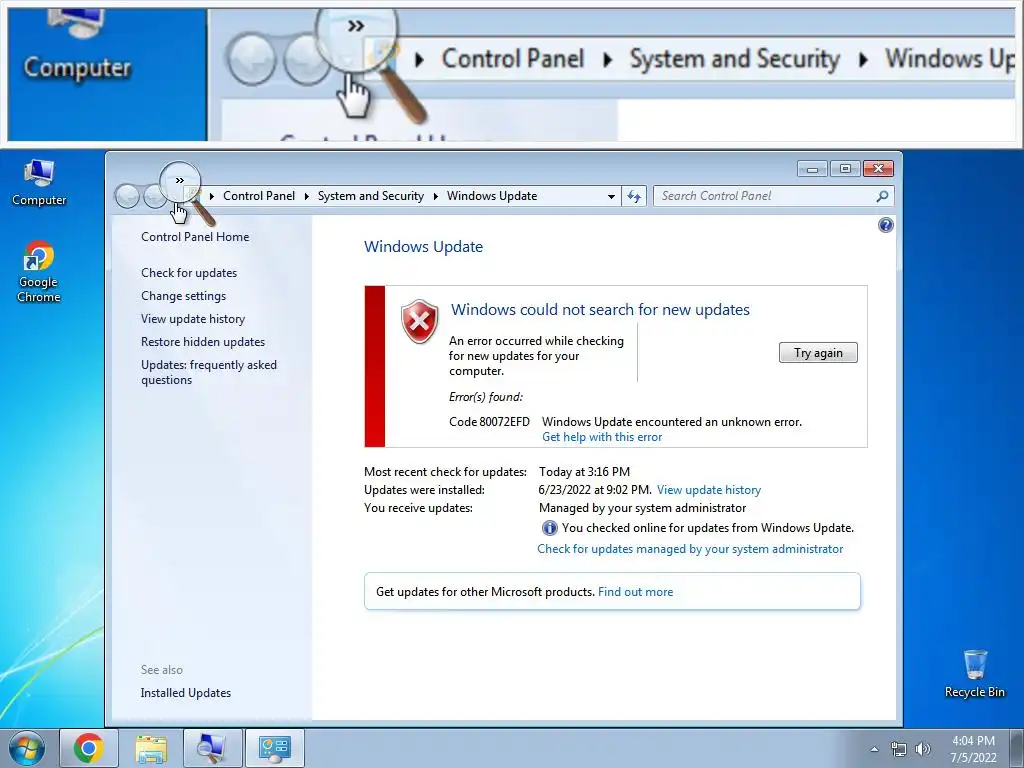Expand the arrow before Control Panel breadcrumb
Image resolution: width=1024 pixels, height=768 pixels.
pyautogui.click(x=212, y=196)
